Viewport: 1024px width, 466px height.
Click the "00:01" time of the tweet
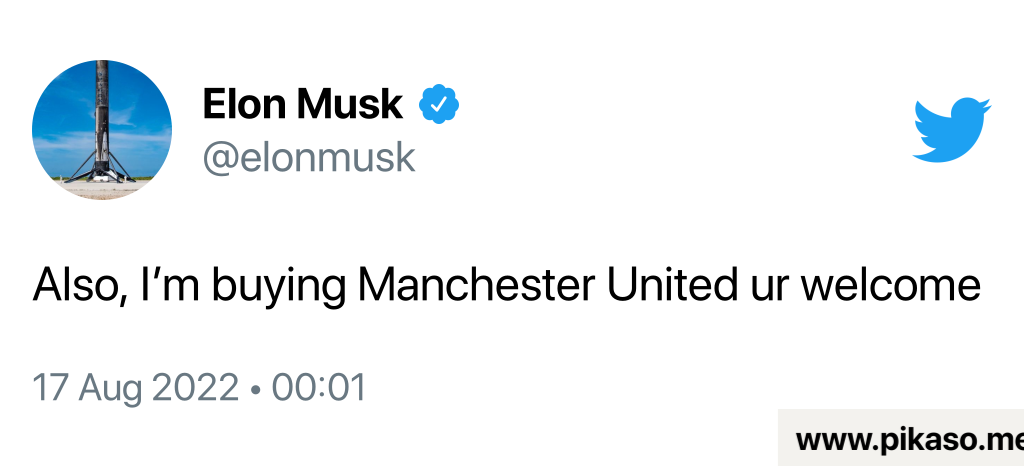pos(319,387)
